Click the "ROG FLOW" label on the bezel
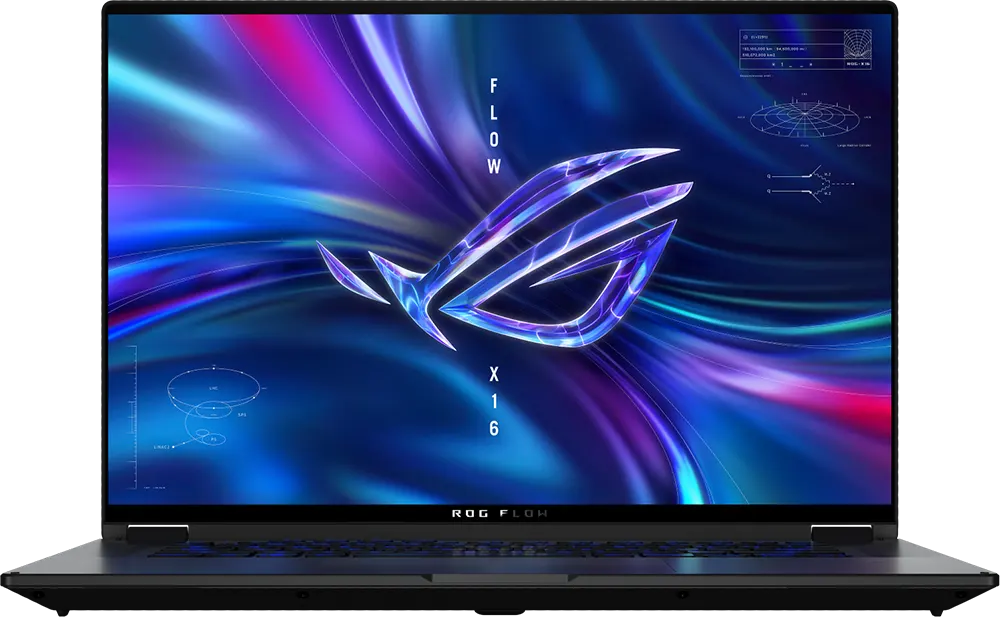The width and height of the screenshot is (1000, 617). click(499, 513)
